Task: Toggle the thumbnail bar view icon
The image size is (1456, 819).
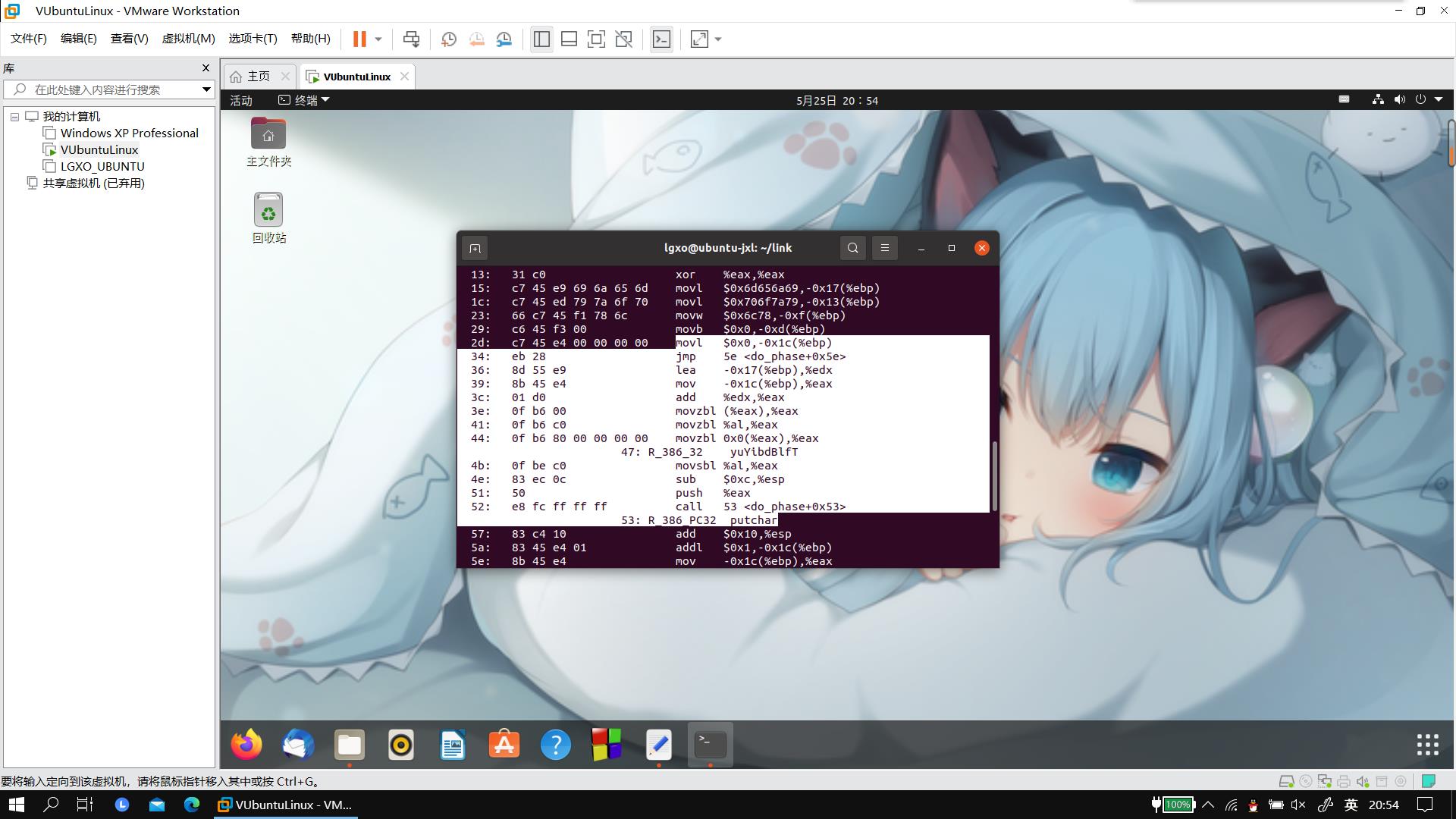Action: (569, 39)
